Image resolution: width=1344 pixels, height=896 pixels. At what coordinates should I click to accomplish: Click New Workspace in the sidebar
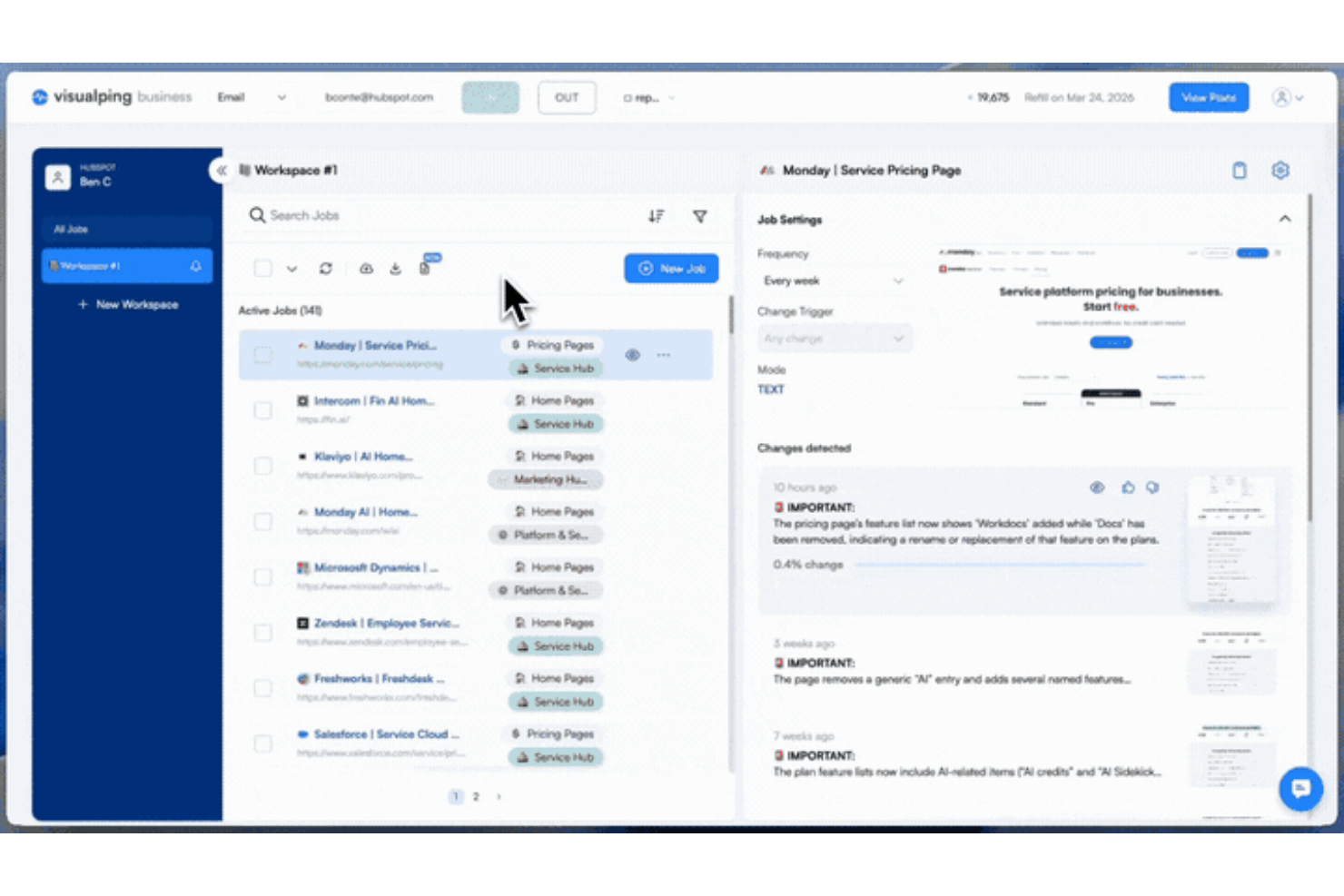[x=128, y=305]
